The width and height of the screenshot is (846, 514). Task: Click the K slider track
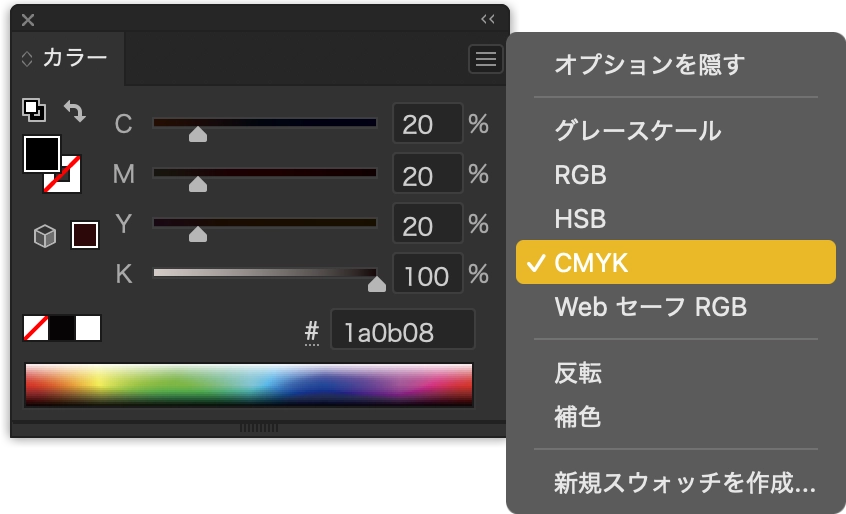tap(264, 272)
